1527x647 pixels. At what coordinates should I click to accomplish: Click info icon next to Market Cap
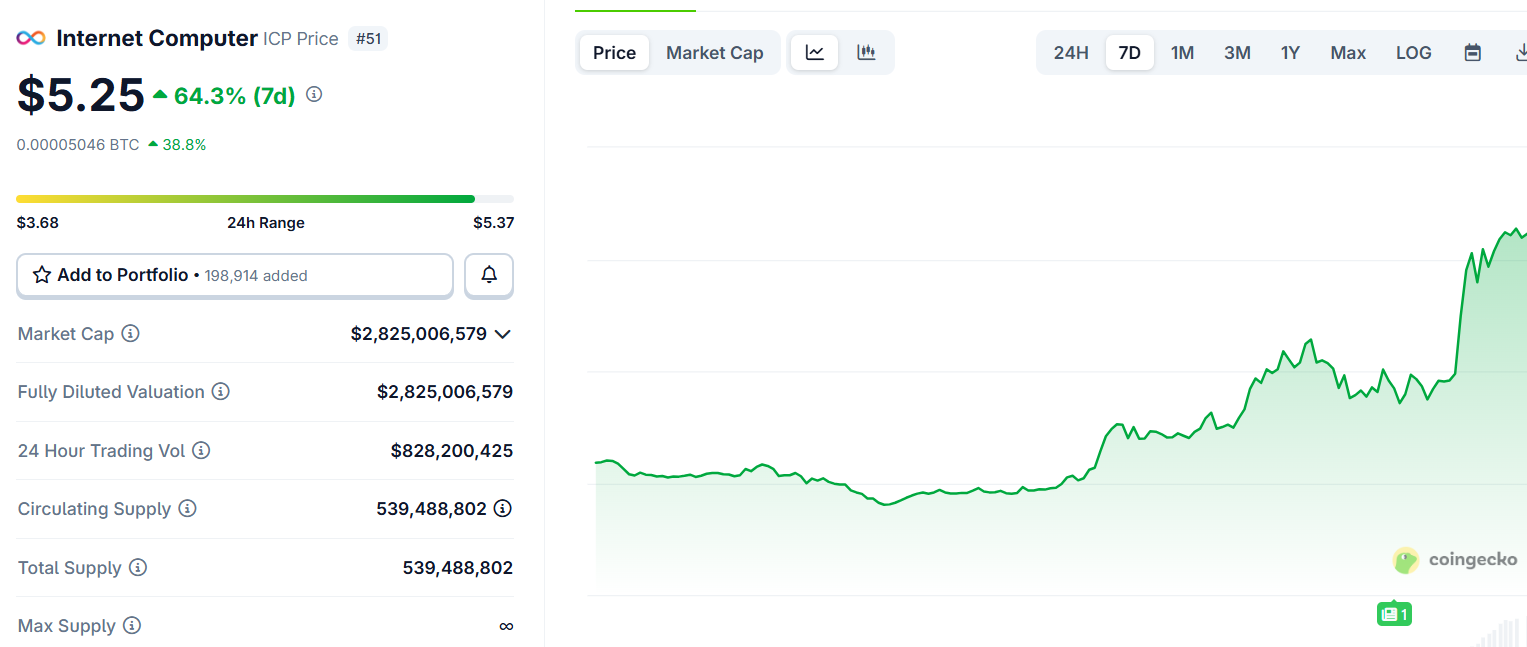pos(130,334)
